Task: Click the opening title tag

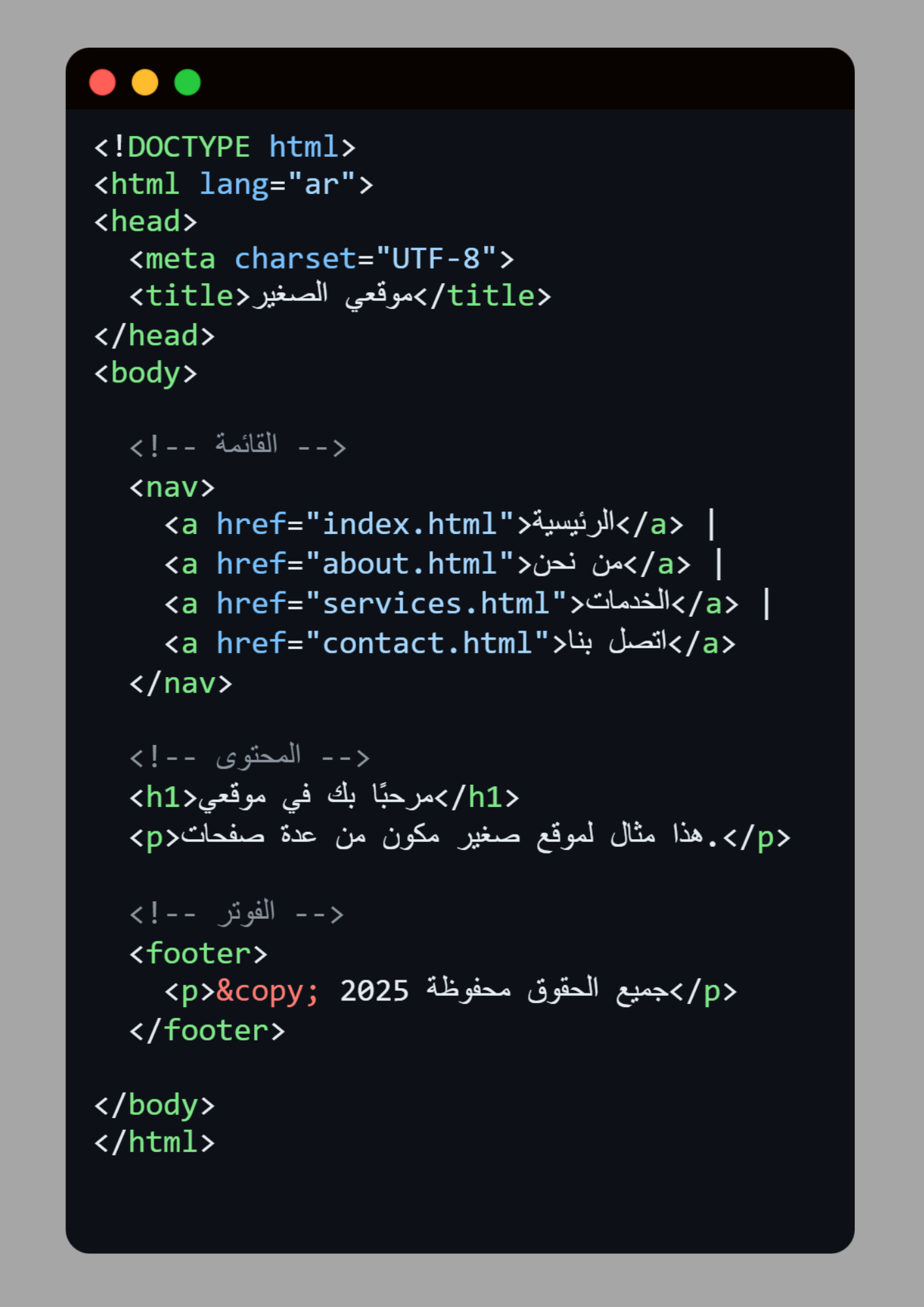Action: coord(190,296)
